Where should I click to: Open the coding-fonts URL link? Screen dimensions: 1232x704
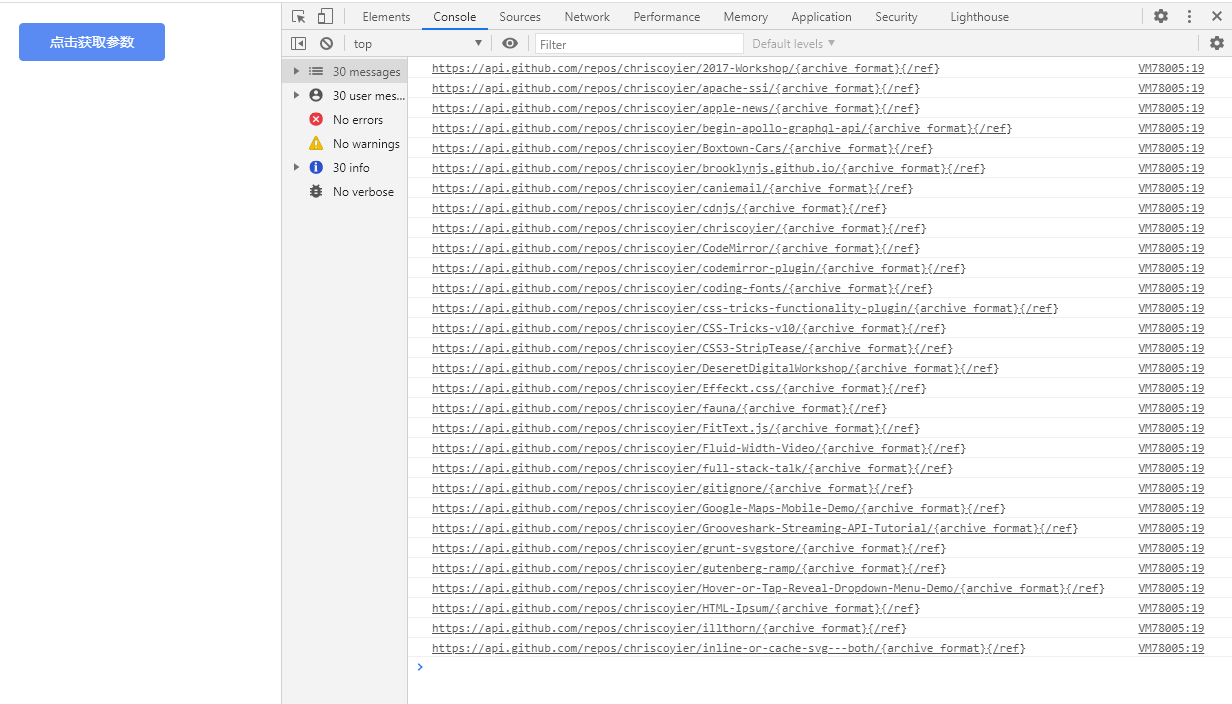pyautogui.click(x=682, y=288)
